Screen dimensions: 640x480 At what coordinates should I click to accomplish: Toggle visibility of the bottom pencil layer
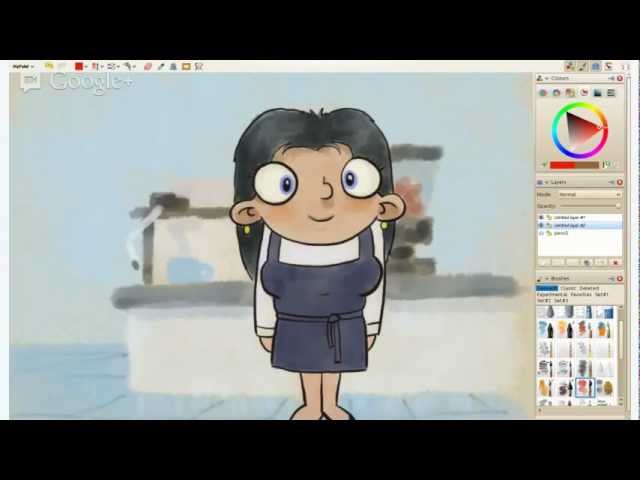click(541, 233)
